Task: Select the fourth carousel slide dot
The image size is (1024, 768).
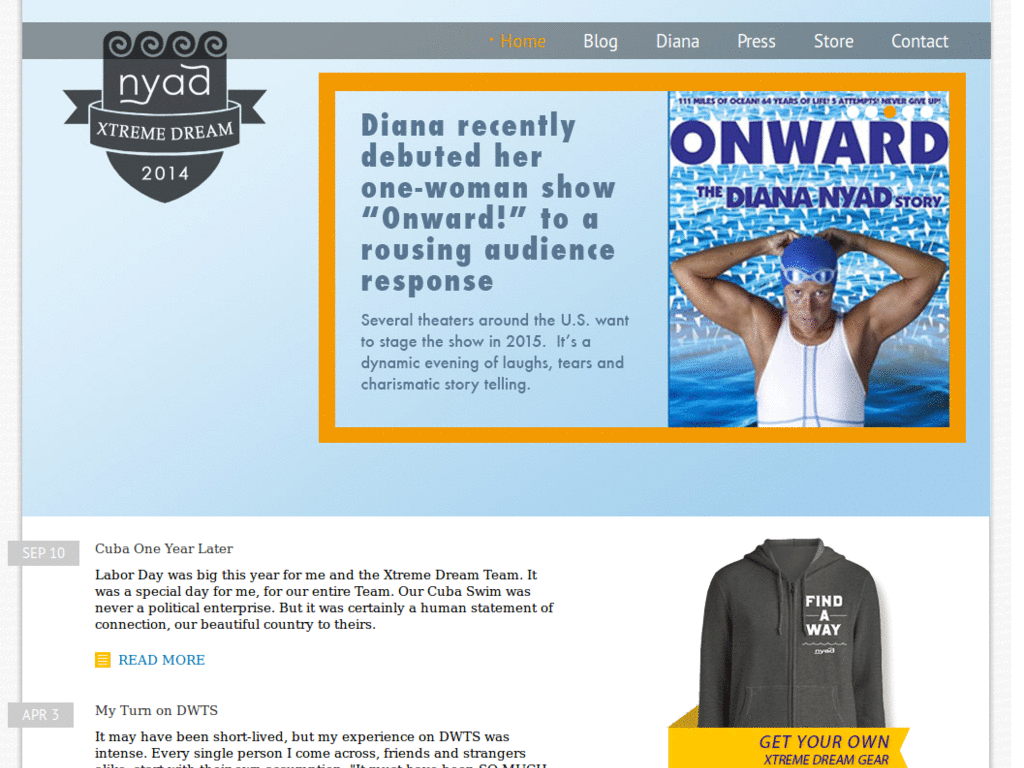Action: [x=908, y=112]
